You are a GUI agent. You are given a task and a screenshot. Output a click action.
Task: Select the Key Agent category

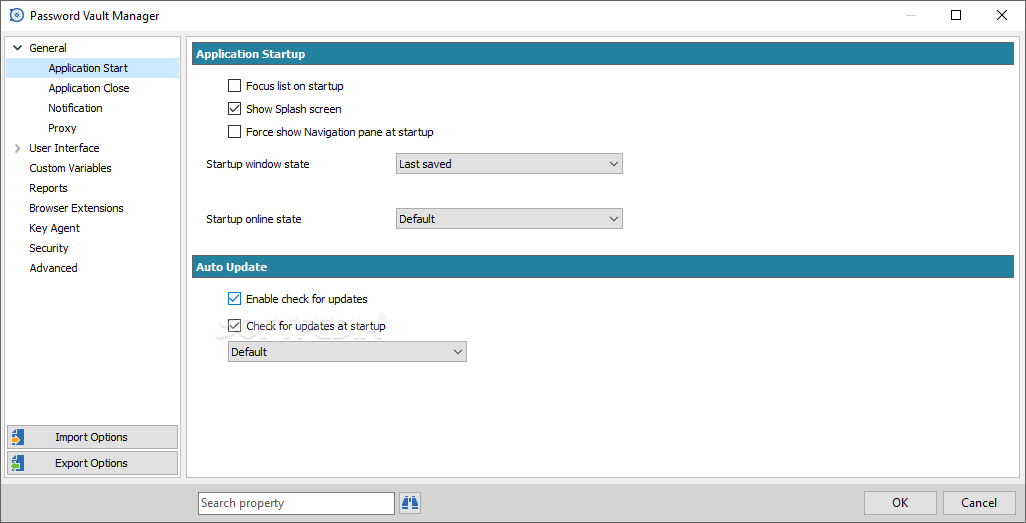point(54,228)
